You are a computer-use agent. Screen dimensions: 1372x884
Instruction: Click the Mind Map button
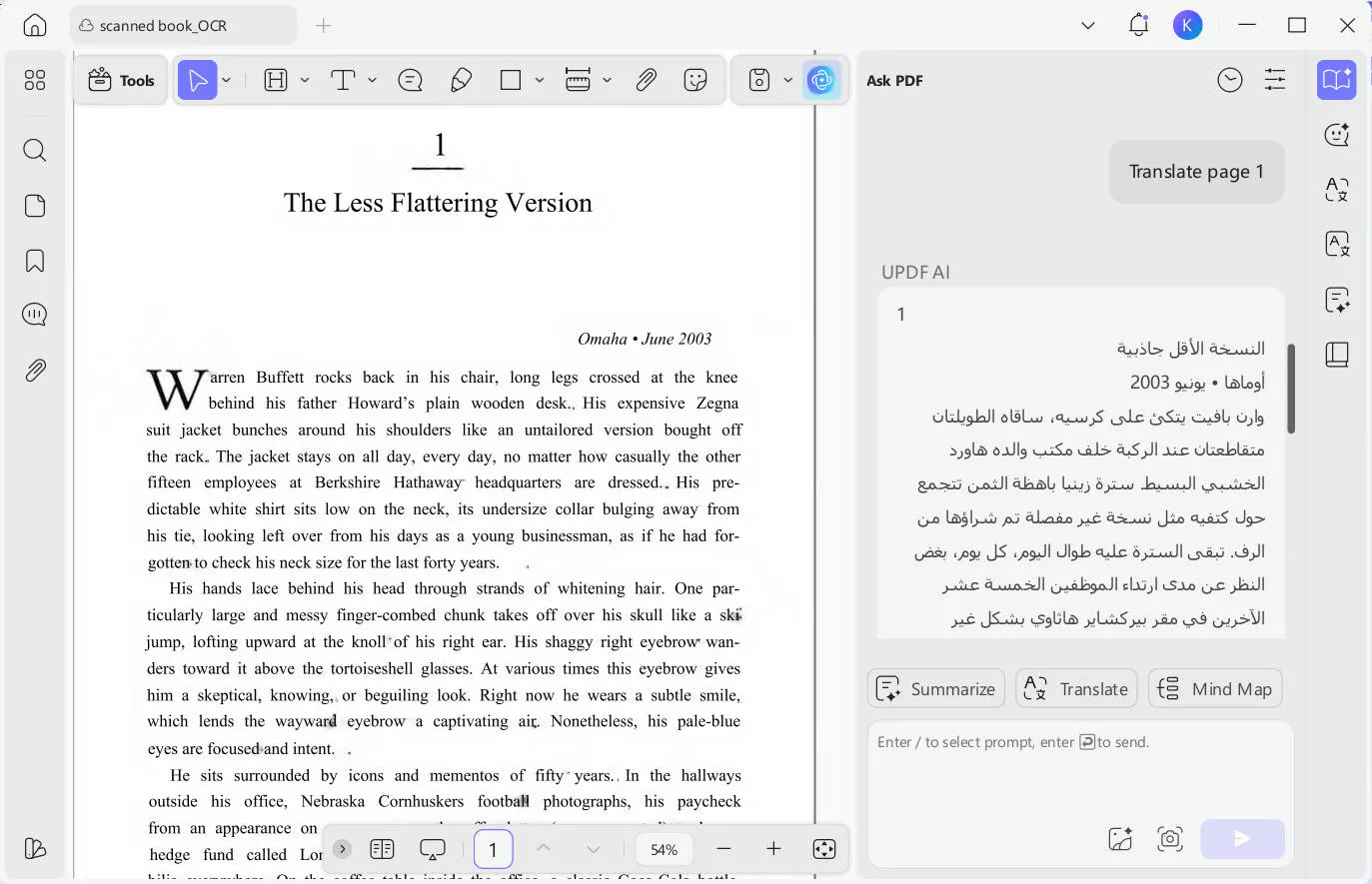[x=1215, y=689]
